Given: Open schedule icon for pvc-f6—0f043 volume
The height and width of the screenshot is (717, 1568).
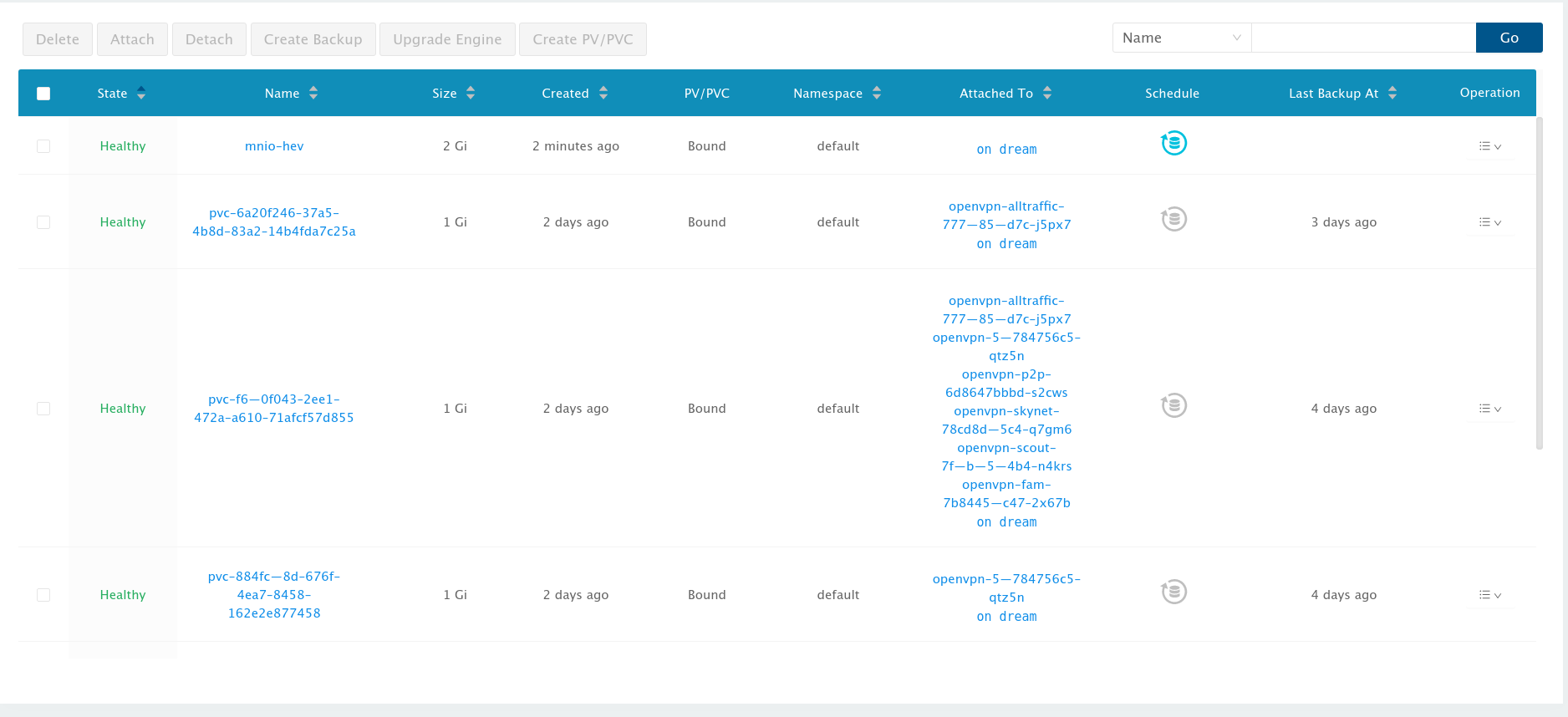Looking at the screenshot, I should (x=1173, y=406).
